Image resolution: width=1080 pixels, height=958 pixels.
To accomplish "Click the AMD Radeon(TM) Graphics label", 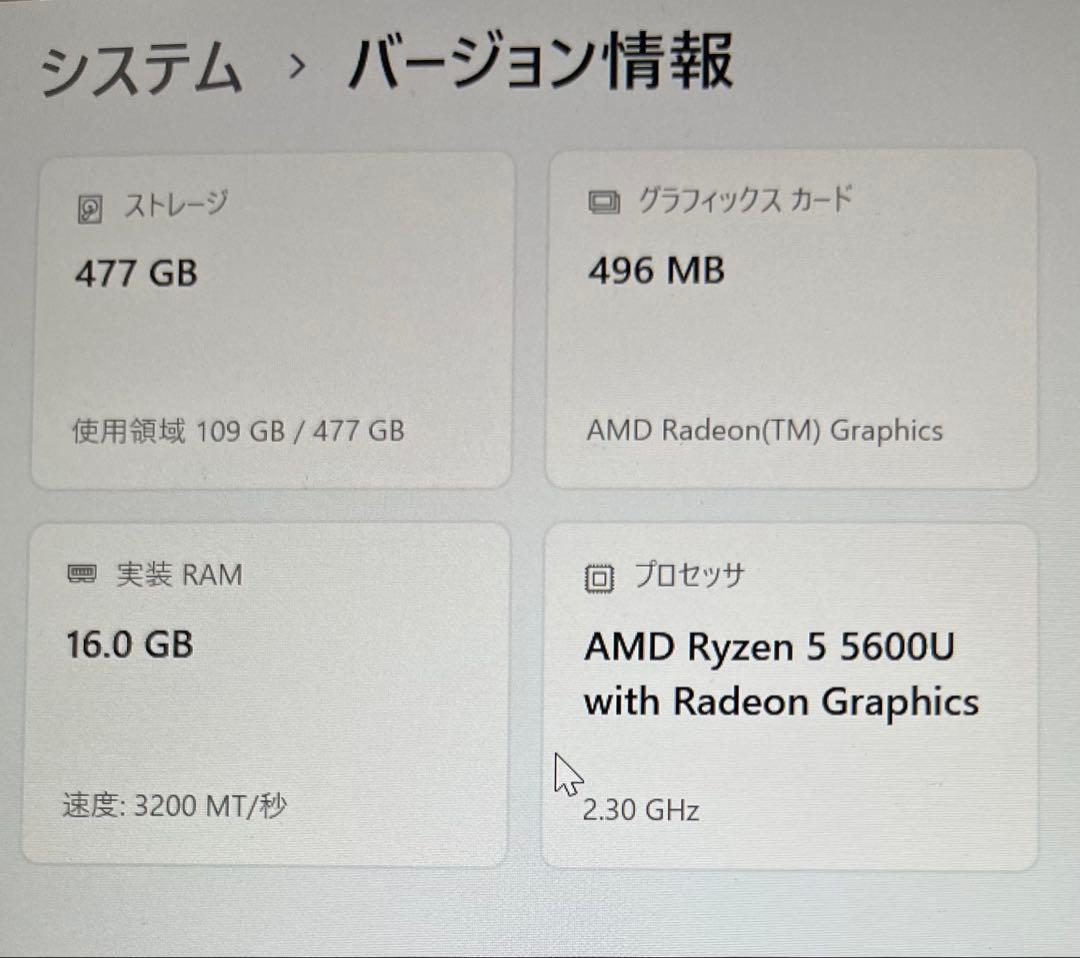I will tap(763, 430).
